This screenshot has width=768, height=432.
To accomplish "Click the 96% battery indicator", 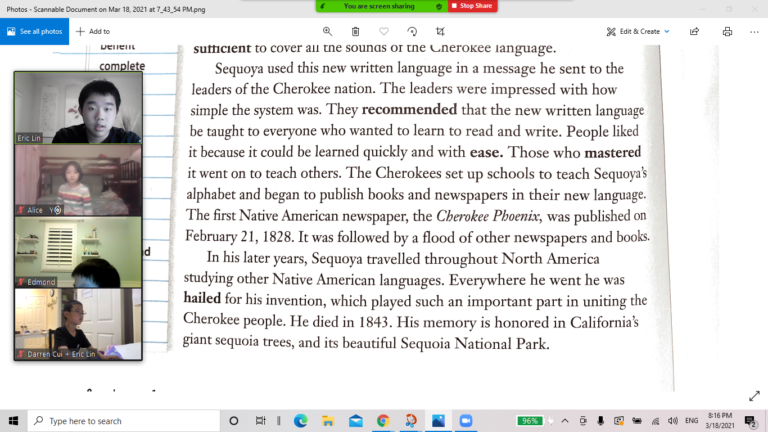I will (x=529, y=421).
